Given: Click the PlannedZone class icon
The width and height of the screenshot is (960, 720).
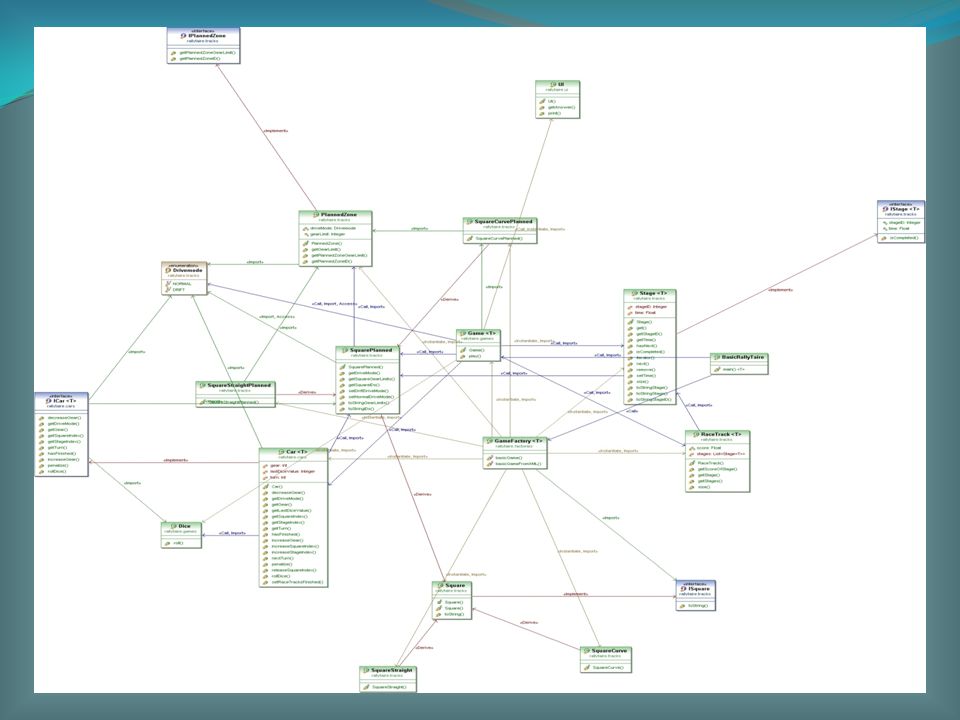Looking at the screenshot, I should pyautogui.click(x=317, y=215).
